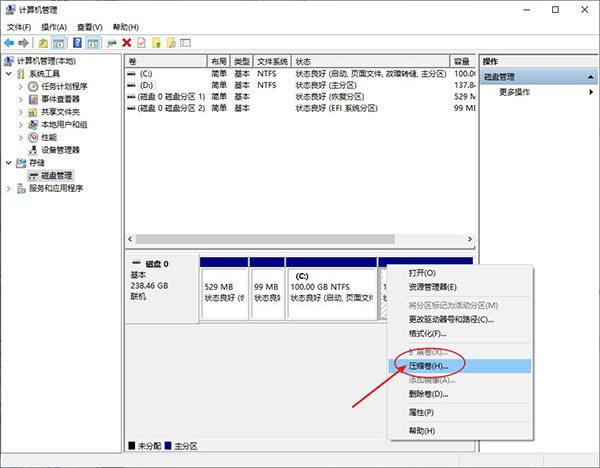Viewport: 600px width, 468px height.
Task: Collapse 磁盘管理 section in 操作 pane
Action: (x=590, y=77)
